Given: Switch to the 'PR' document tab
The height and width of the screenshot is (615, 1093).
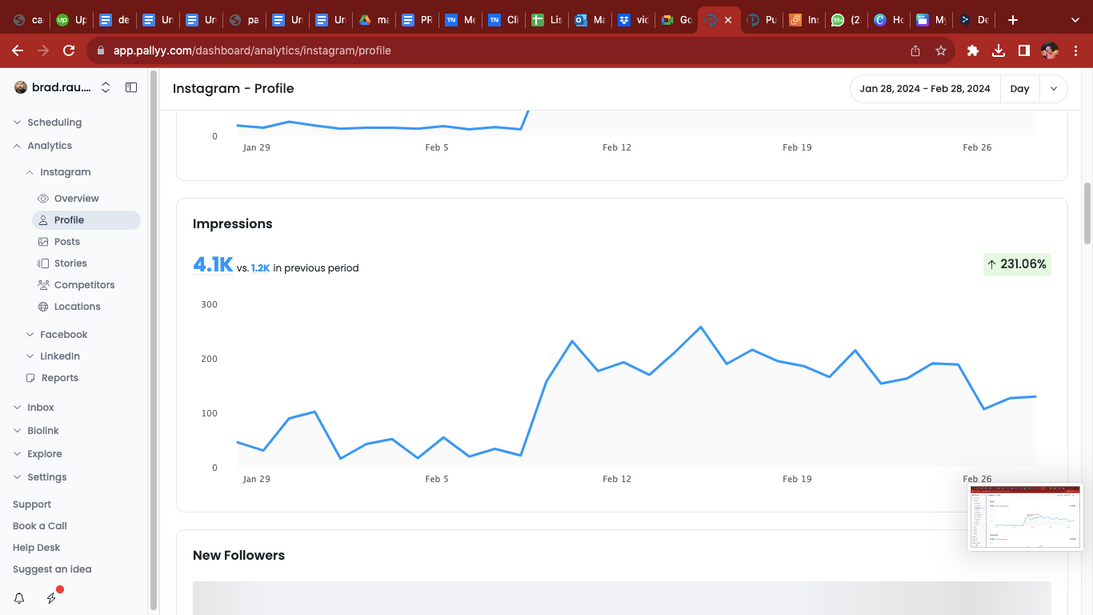Looking at the screenshot, I should click(x=418, y=20).
